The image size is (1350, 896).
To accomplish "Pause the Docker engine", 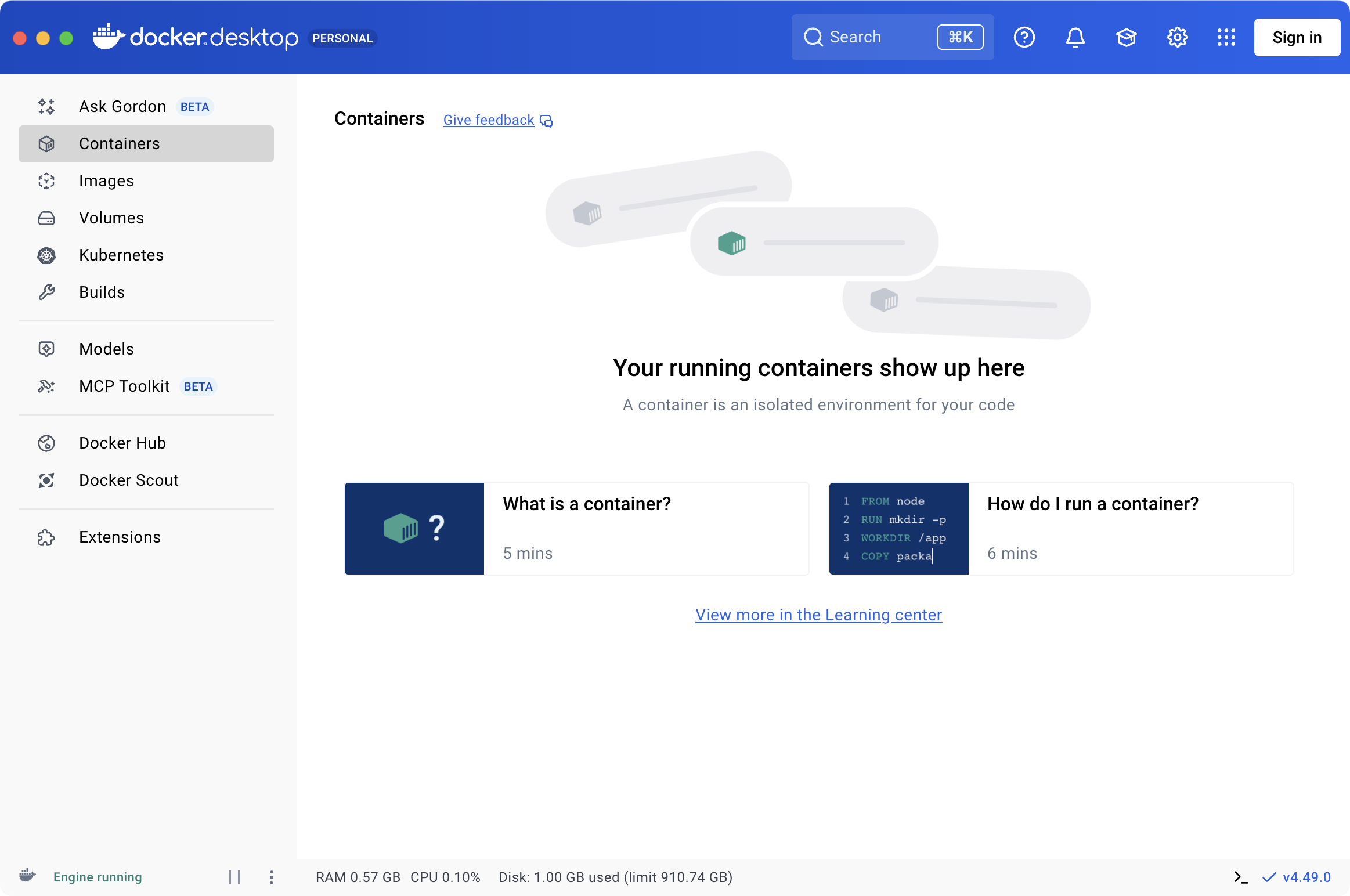I will coord(234,877).
